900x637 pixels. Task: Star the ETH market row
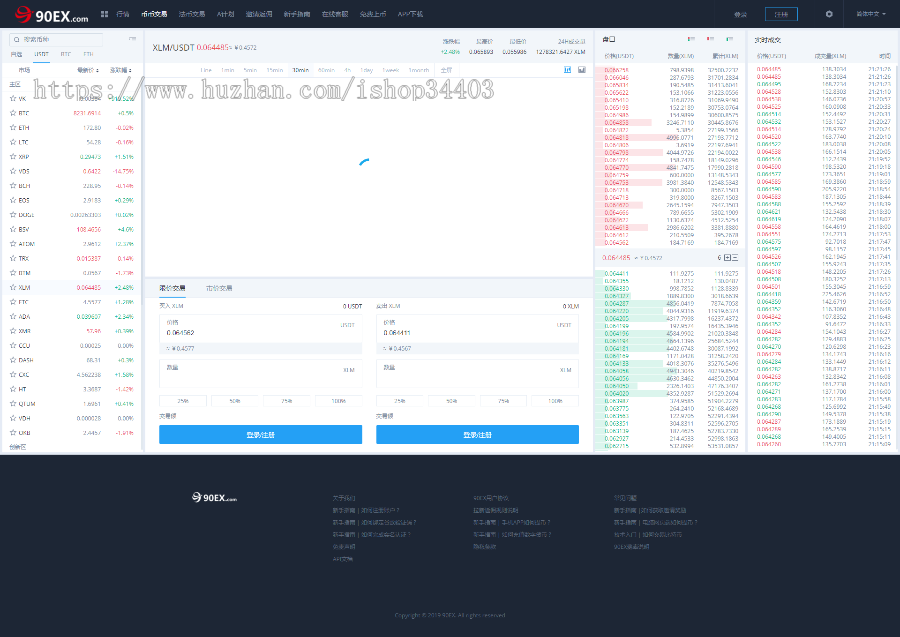click(x=12, y=128)
